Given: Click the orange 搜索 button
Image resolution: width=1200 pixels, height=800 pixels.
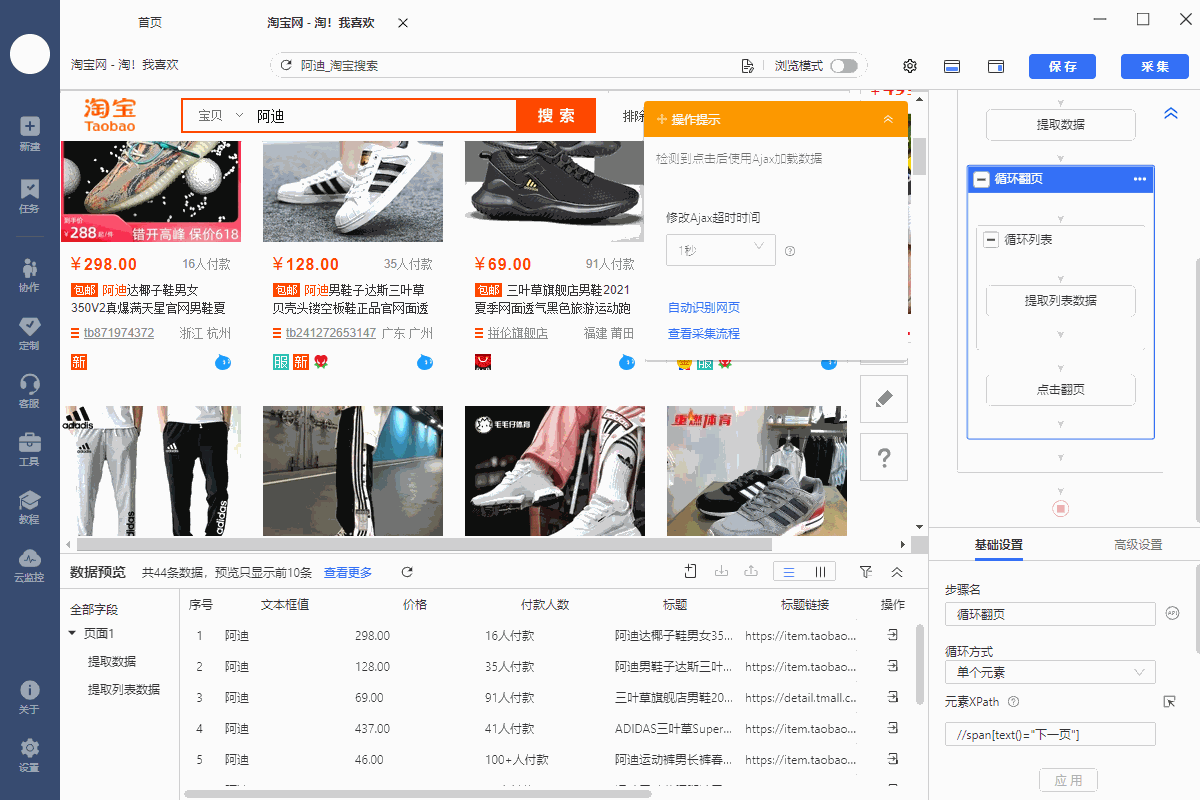Looking at the screenshot, I should tap(556, 115).
